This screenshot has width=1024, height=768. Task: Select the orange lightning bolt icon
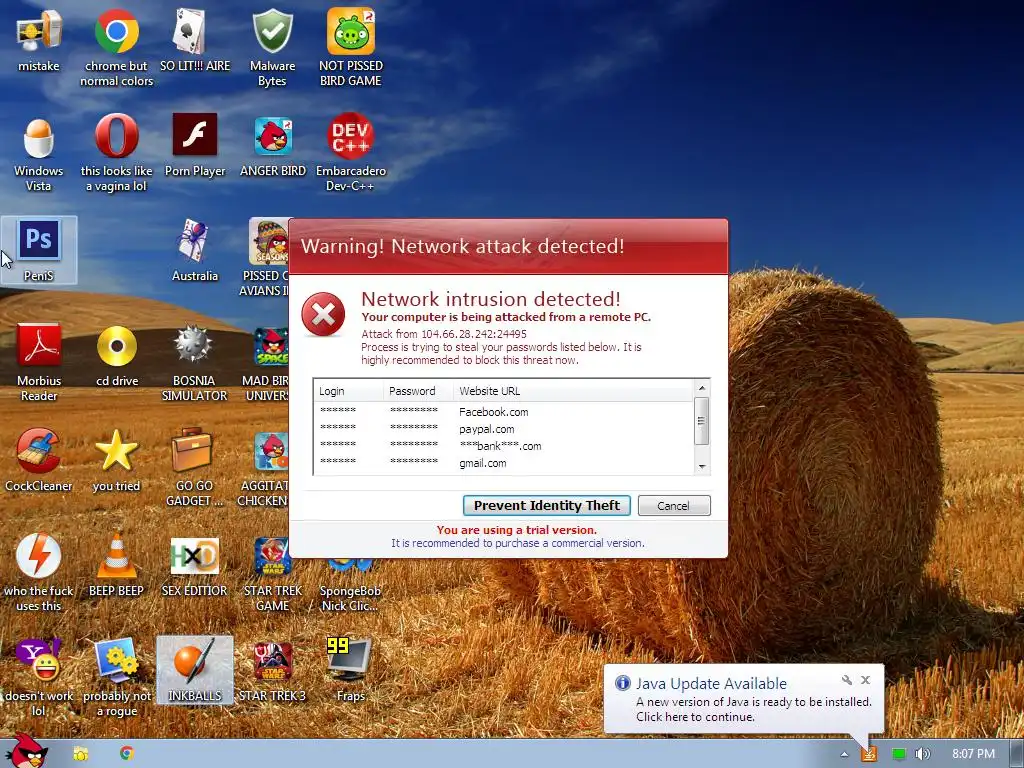[x=39, y=555]
